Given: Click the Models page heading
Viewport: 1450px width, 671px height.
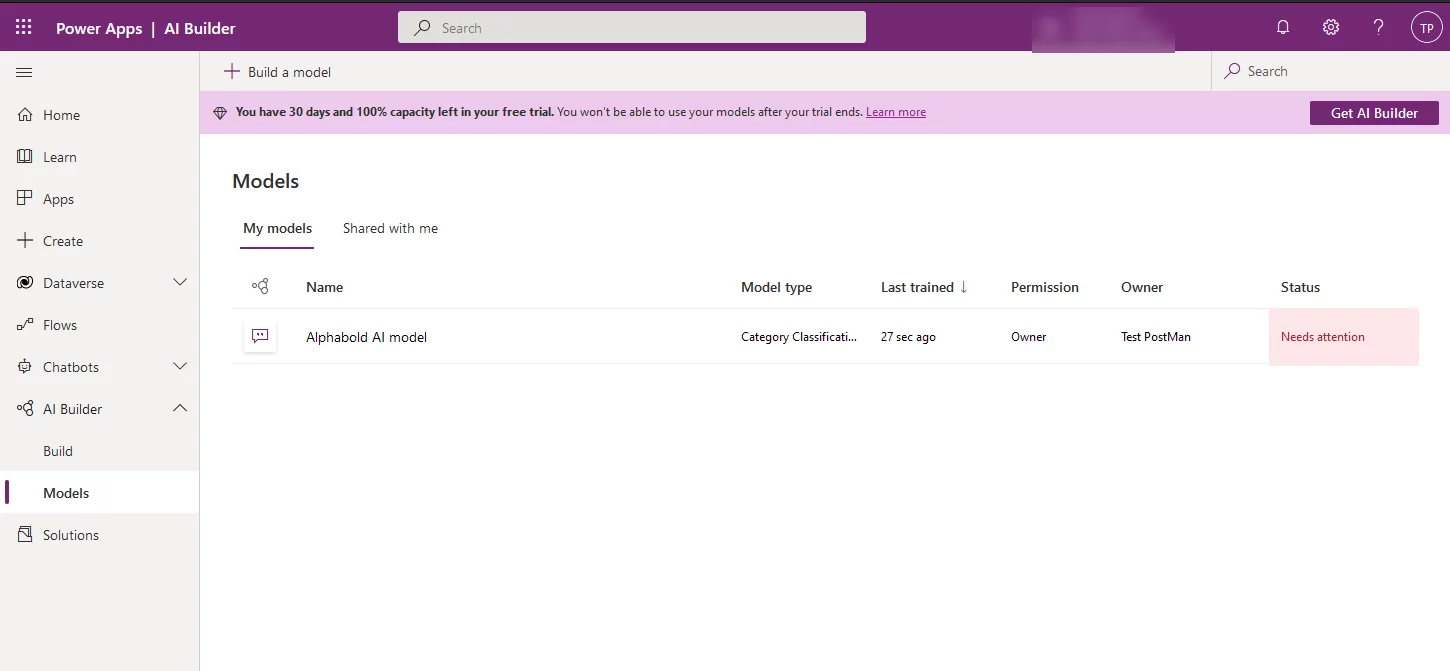Looking at the screenshot, I should (266, 181).
